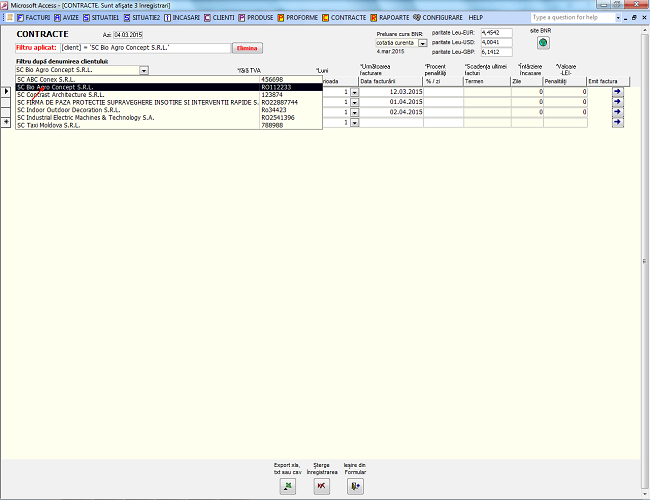Image resolution: width=650 pixels, height=500 pixels.
Task: Open the CLIENTI menu item
Action: point(219,17)
